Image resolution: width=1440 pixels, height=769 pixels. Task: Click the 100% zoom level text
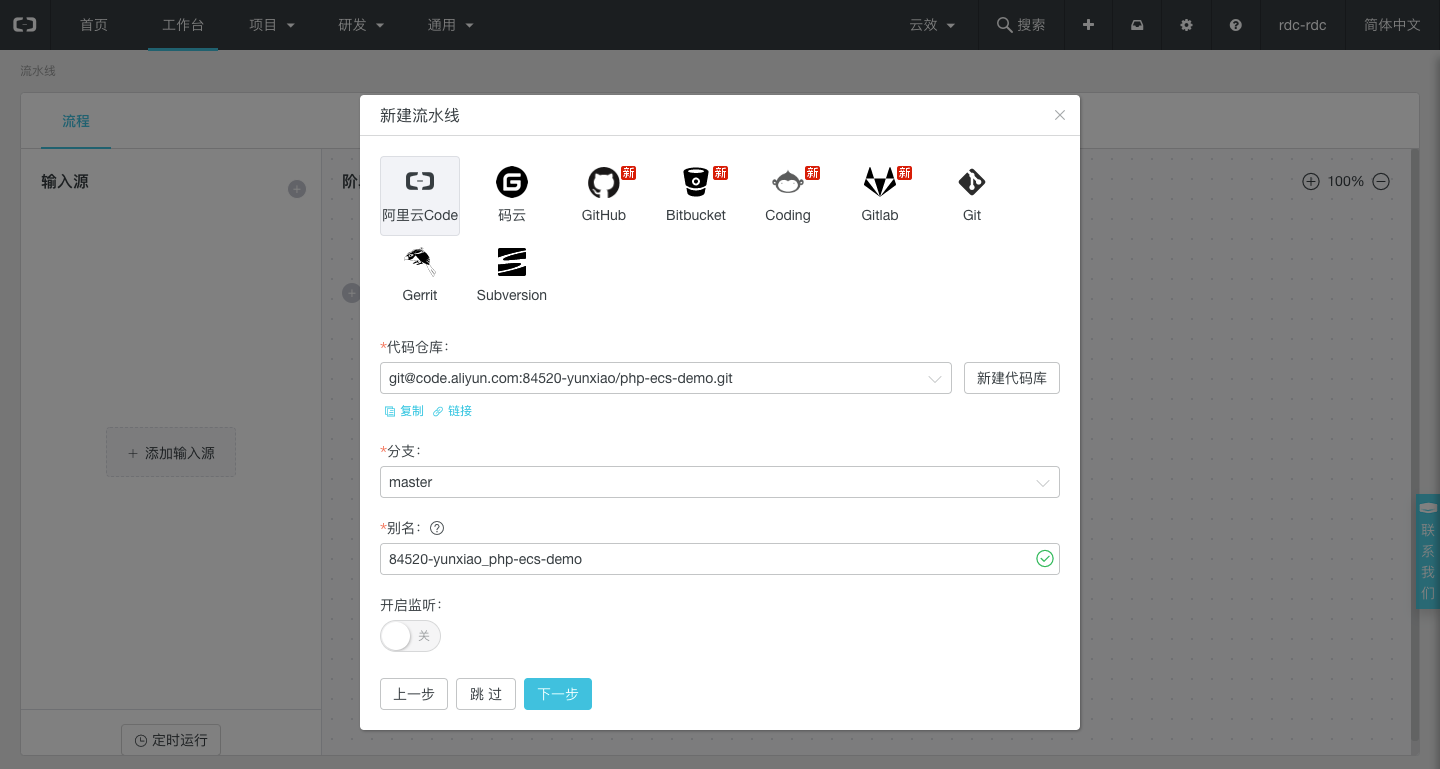coord(1346,181)
